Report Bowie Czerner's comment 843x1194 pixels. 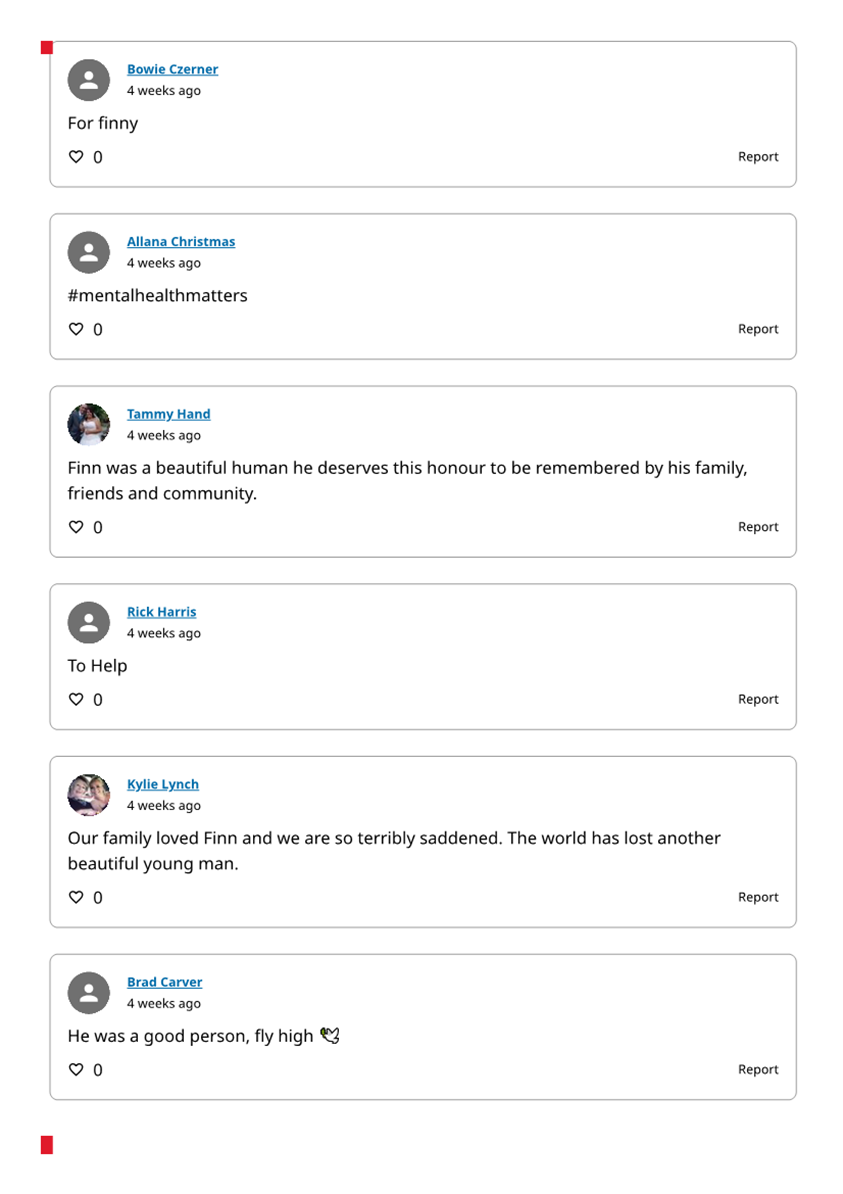point(758,157)
